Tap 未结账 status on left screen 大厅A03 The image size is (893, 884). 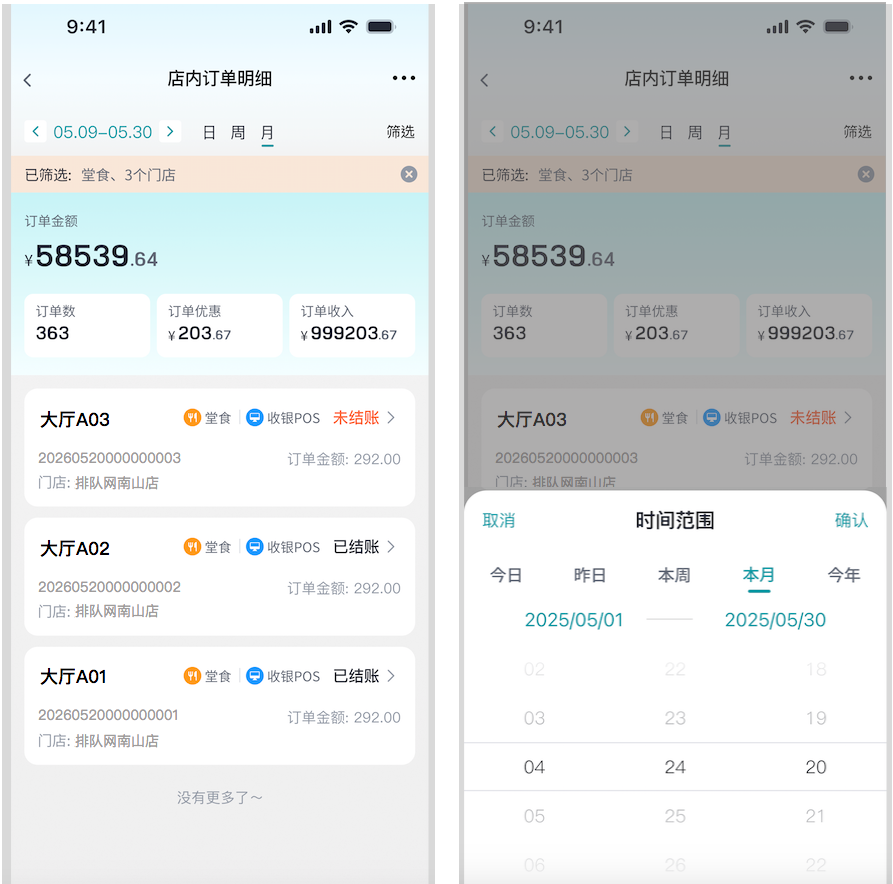click(x=356, y=418)
